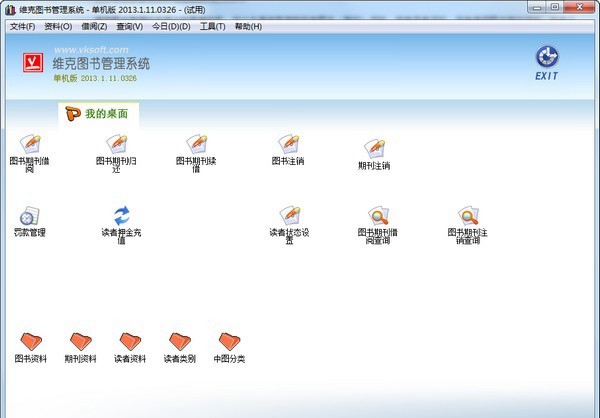
Task: Click the www.vksoft.com website text
Action: click(x=91, y=50)
